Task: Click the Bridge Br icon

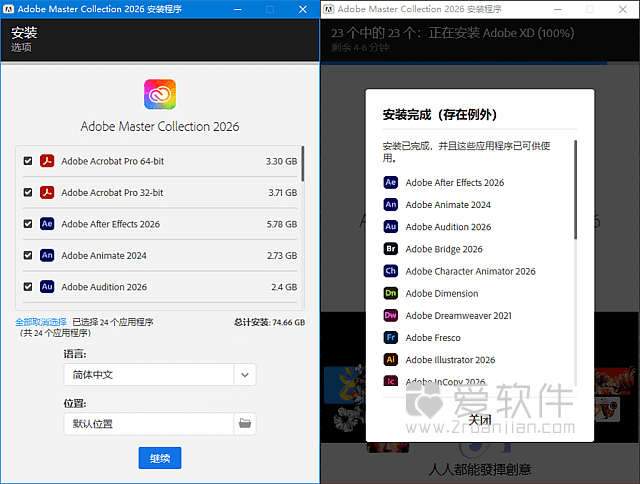Action: click(391, 249)
